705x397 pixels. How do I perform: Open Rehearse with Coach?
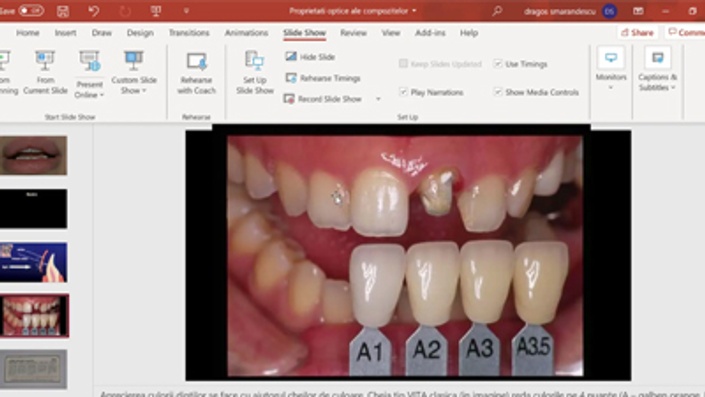click(x=196, y=72)
